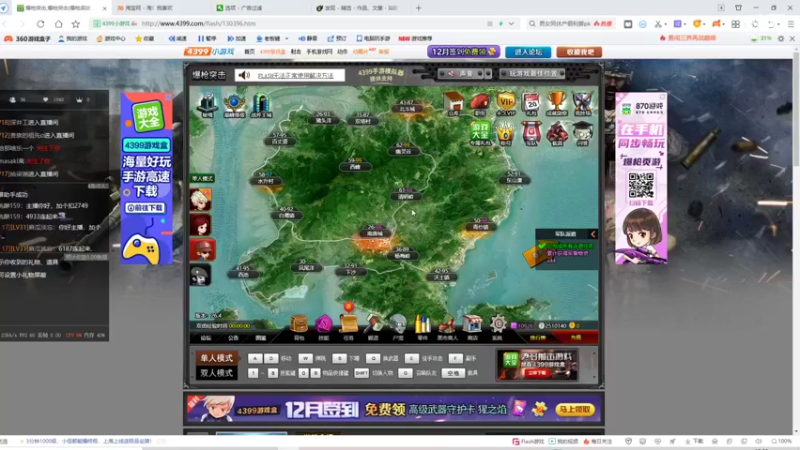Screen dimensions: 800x450
Task: Click the 立即下载 button on game ad
Action: tap(537, 372)
